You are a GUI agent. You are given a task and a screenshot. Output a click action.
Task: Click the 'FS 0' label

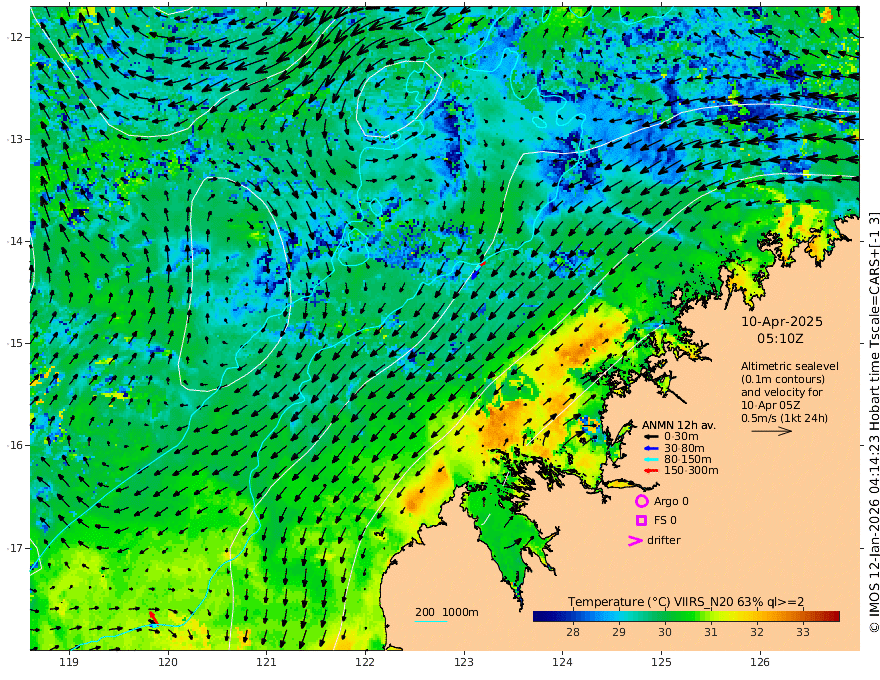665,521
